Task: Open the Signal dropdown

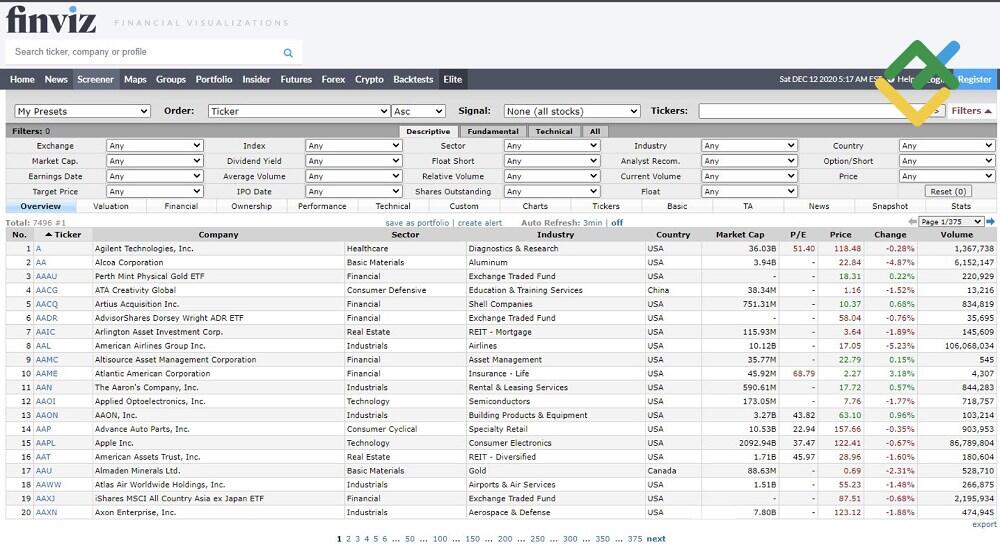Action: pyautogui.click(x=571, y=111)
